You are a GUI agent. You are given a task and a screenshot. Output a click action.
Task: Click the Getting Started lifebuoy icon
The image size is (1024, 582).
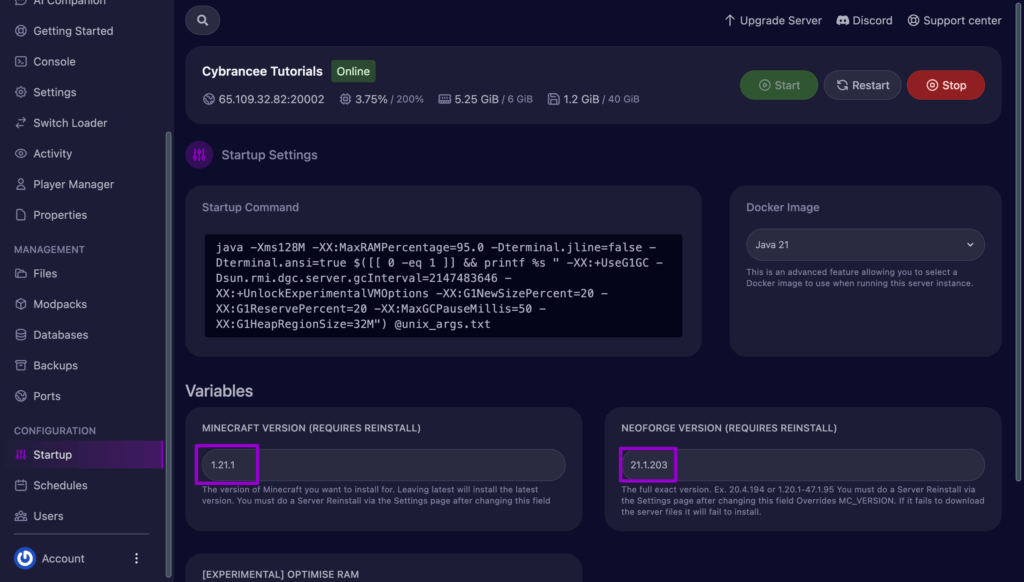pos(21,31)
